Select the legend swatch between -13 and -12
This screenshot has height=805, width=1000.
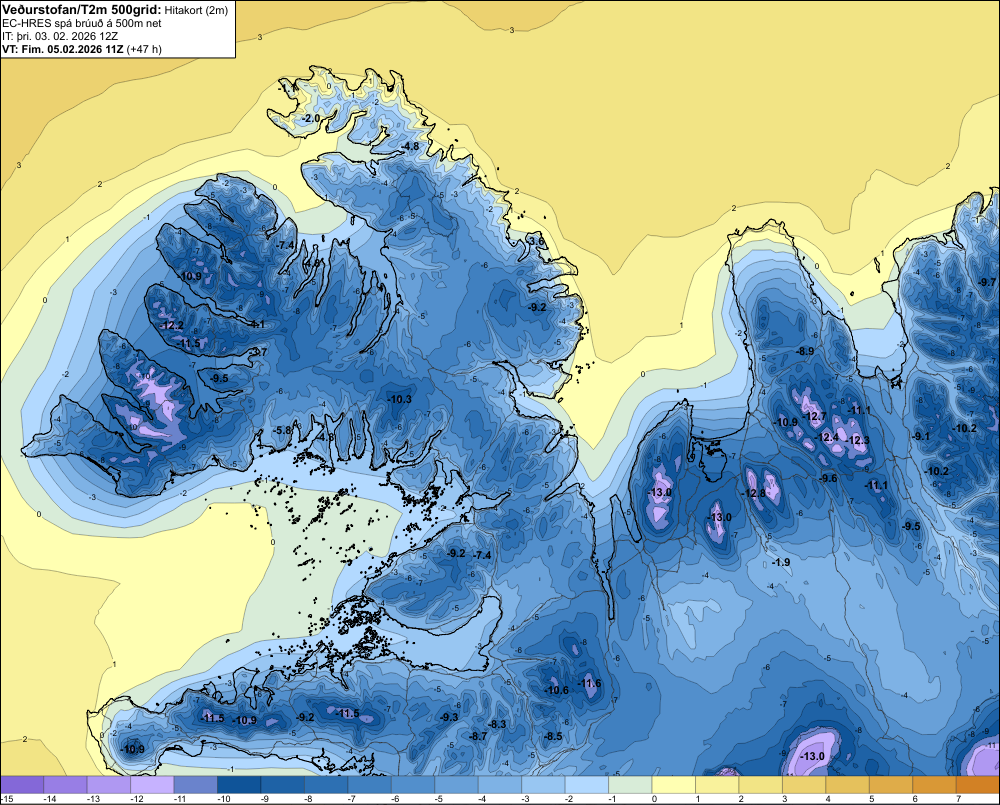click(x=108, y=785)
